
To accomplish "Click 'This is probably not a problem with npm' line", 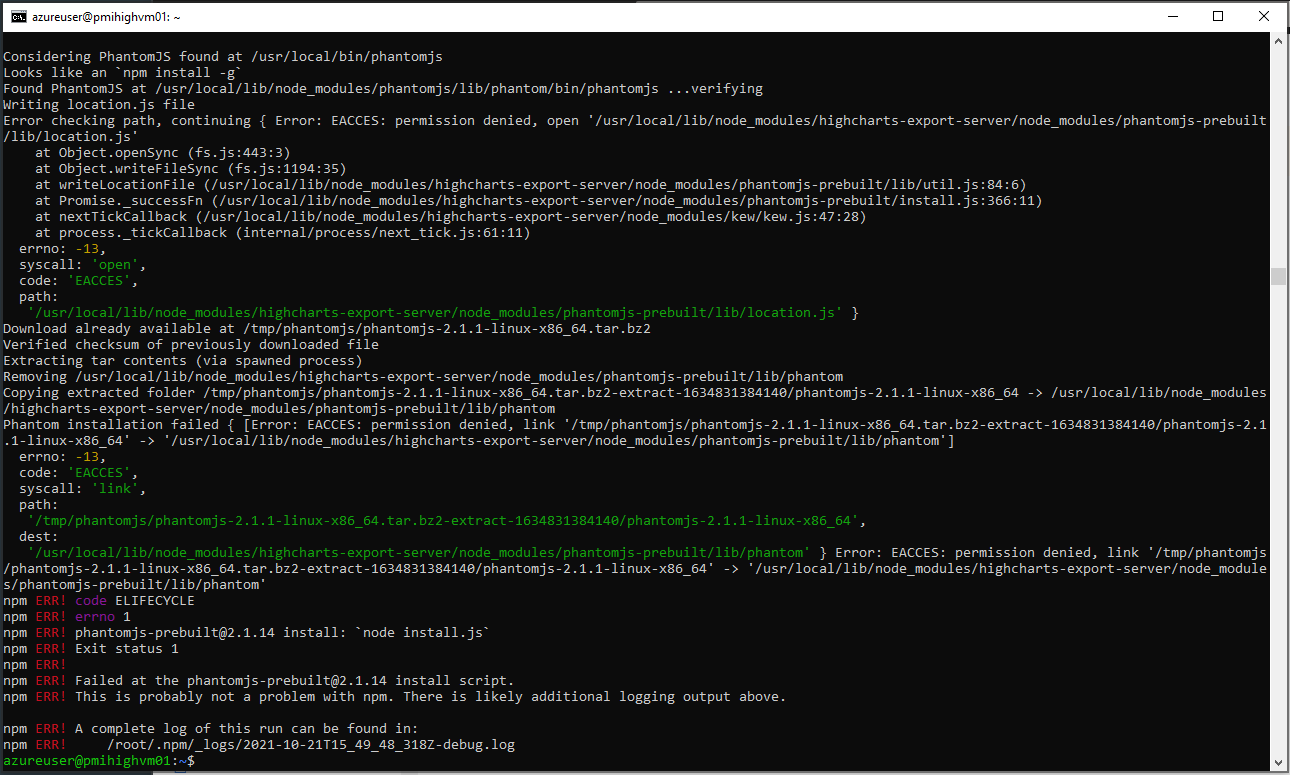I will click(395, 697).
